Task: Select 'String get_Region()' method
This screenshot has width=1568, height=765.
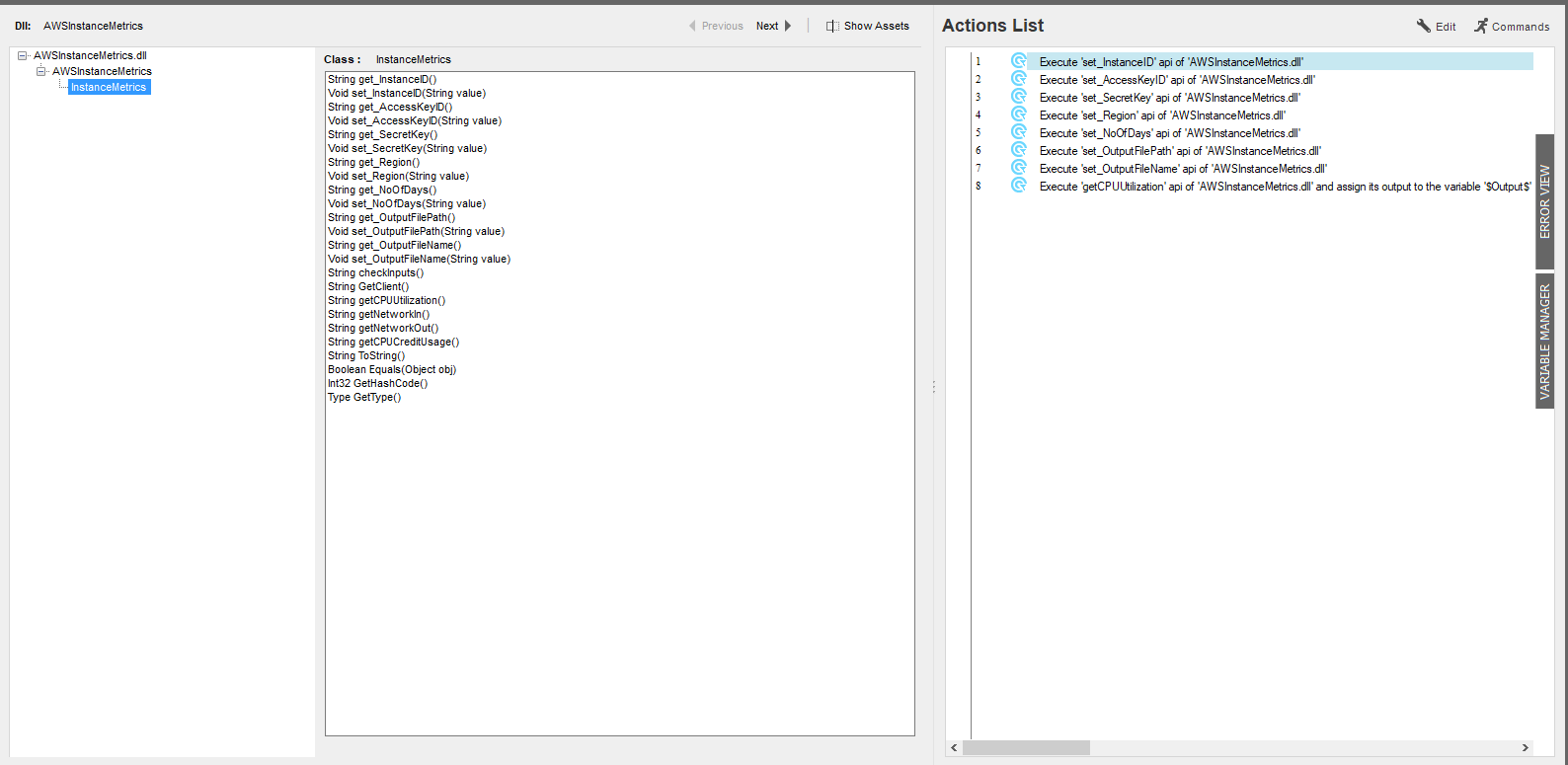Action: pyautogui.click(x=374, y=162)
